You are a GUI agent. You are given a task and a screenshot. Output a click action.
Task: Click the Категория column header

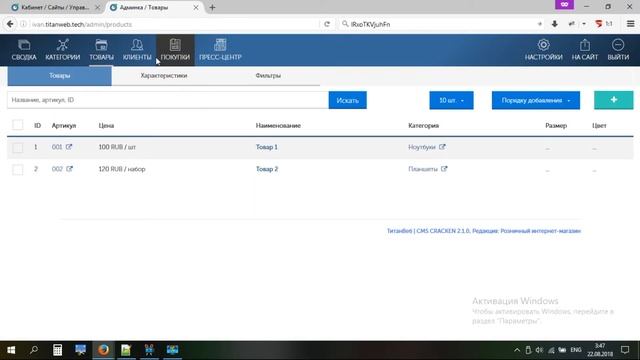coord(424,125)
